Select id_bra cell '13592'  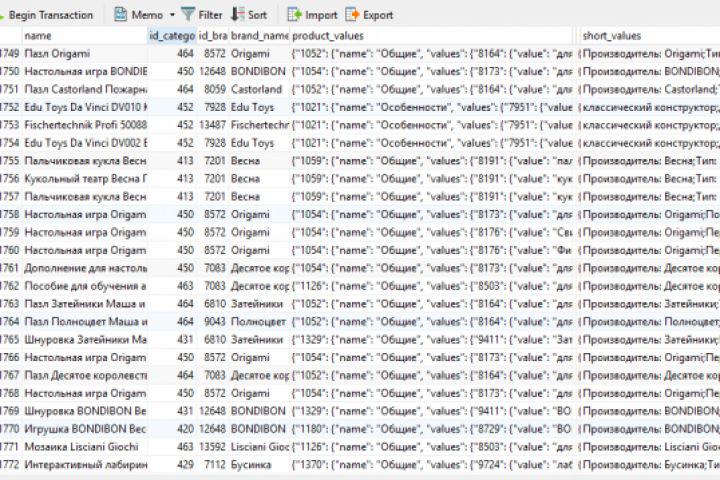tap(213, 447)
